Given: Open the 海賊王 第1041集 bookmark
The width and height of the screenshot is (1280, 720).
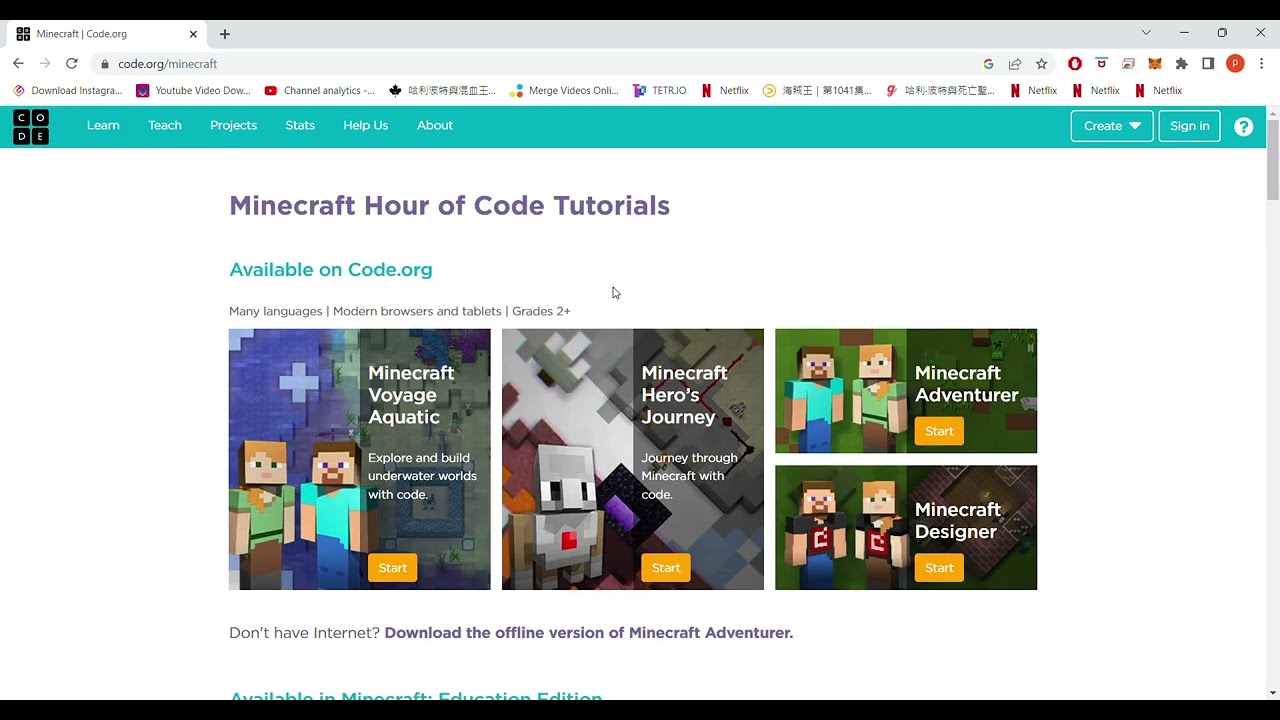Looking at the screenshot, I should (817, 90).
